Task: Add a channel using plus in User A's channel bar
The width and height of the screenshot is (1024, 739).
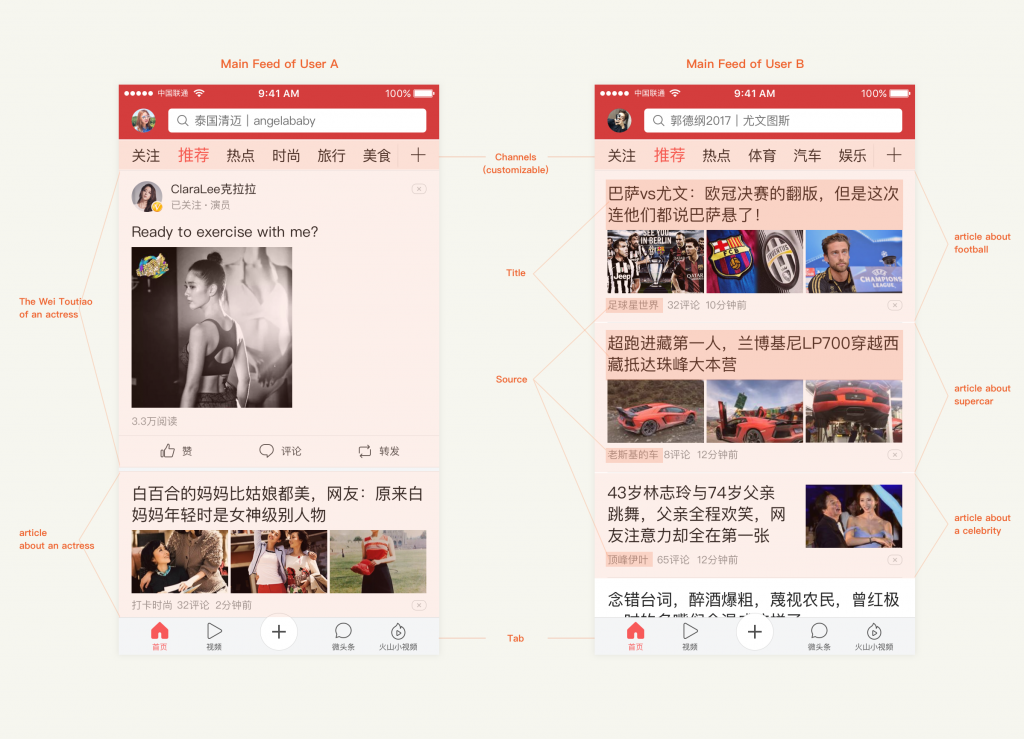Action: 418,155
